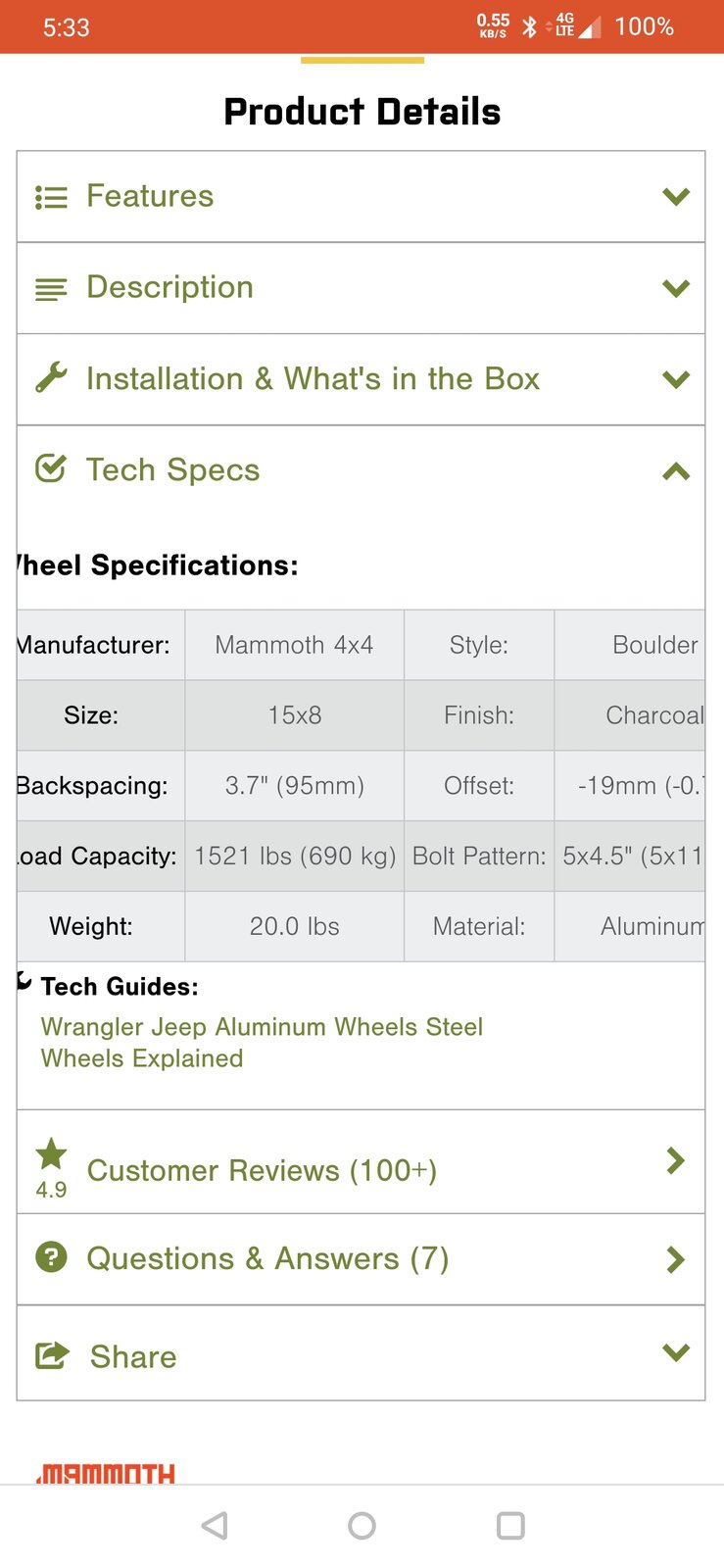The width and height of the screenshot is (724, 1568).
Task: Collapse the Tech Specs section chevron
Action: [676, 471]
